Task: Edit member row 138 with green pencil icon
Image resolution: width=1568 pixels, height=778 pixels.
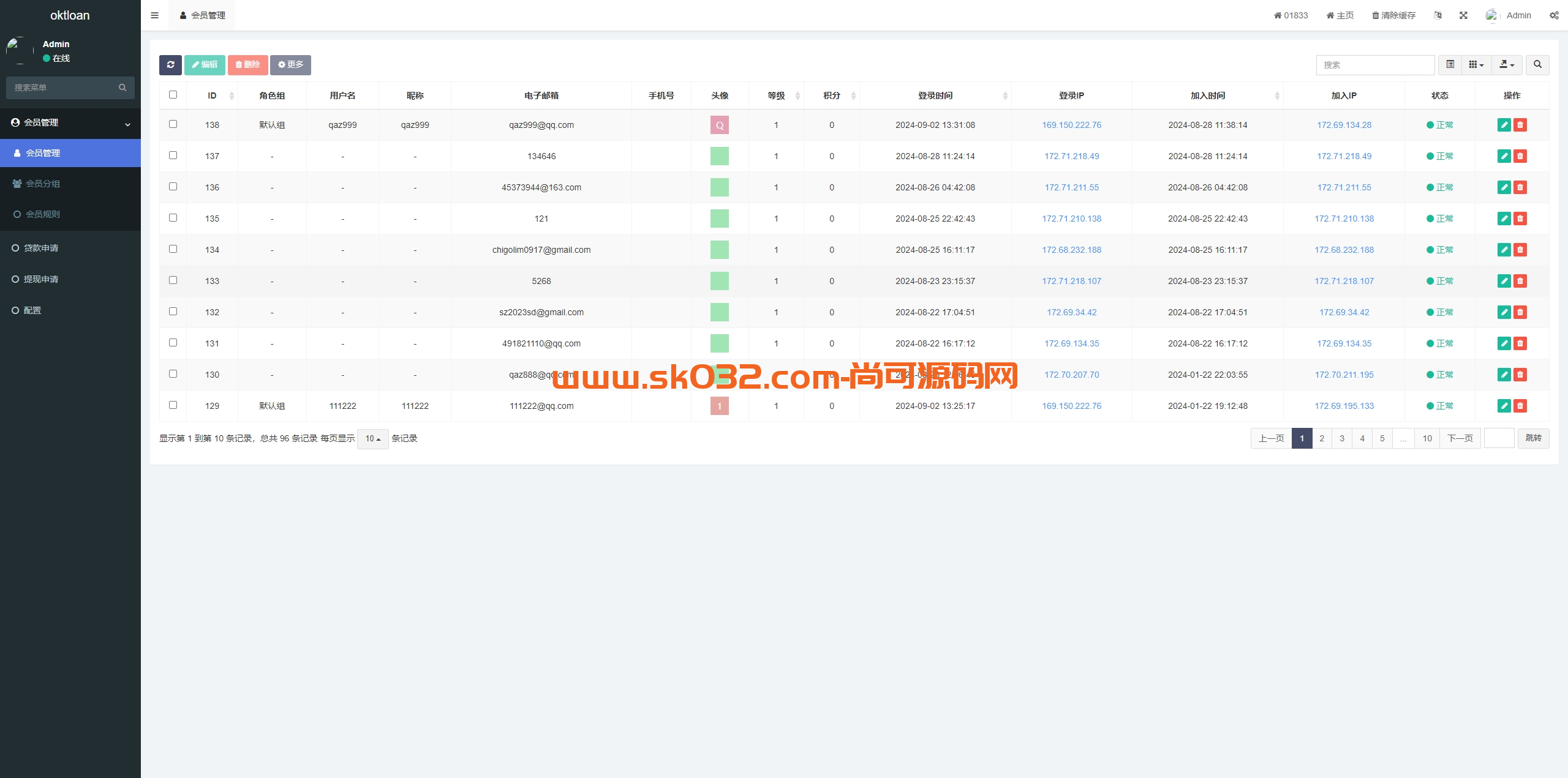Action: (x=1504, y=125)
